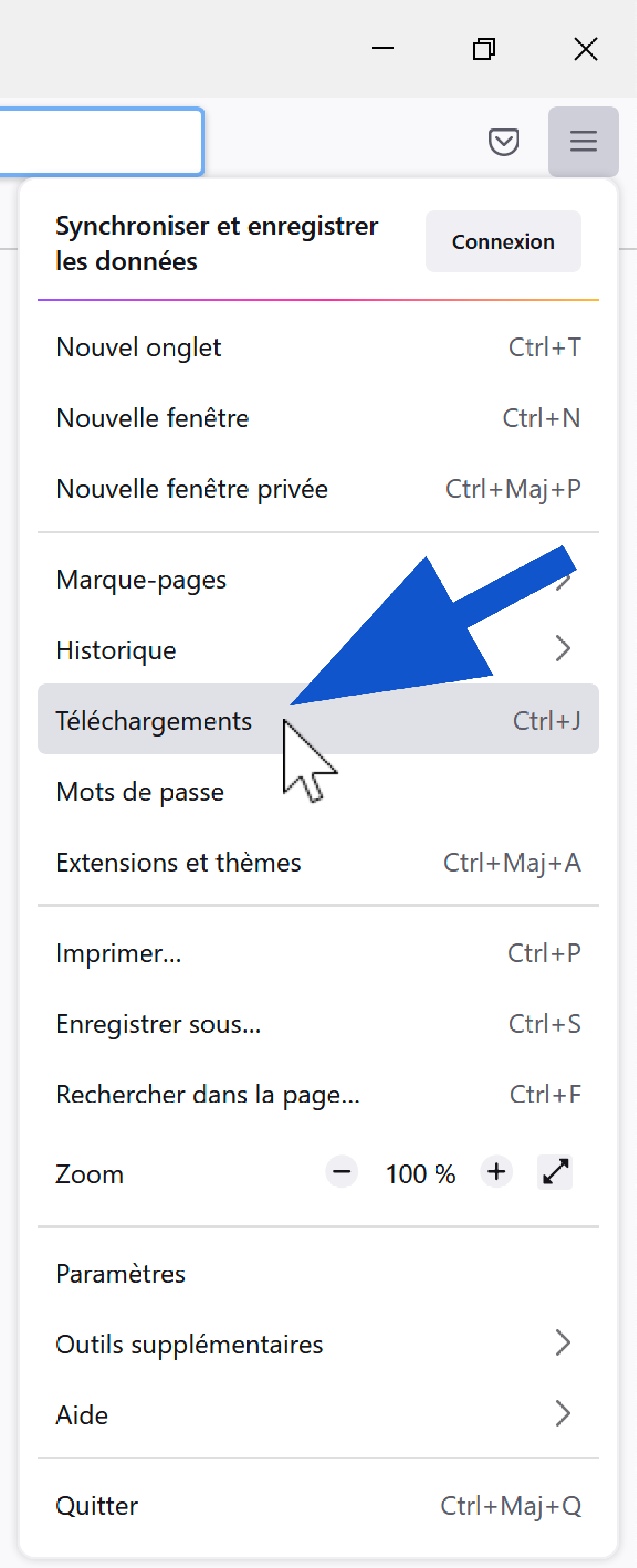The height and width of the screenshot is (1568, 637).
Task: Click the Pocket save icon
Action: click(x=504, y=142)
